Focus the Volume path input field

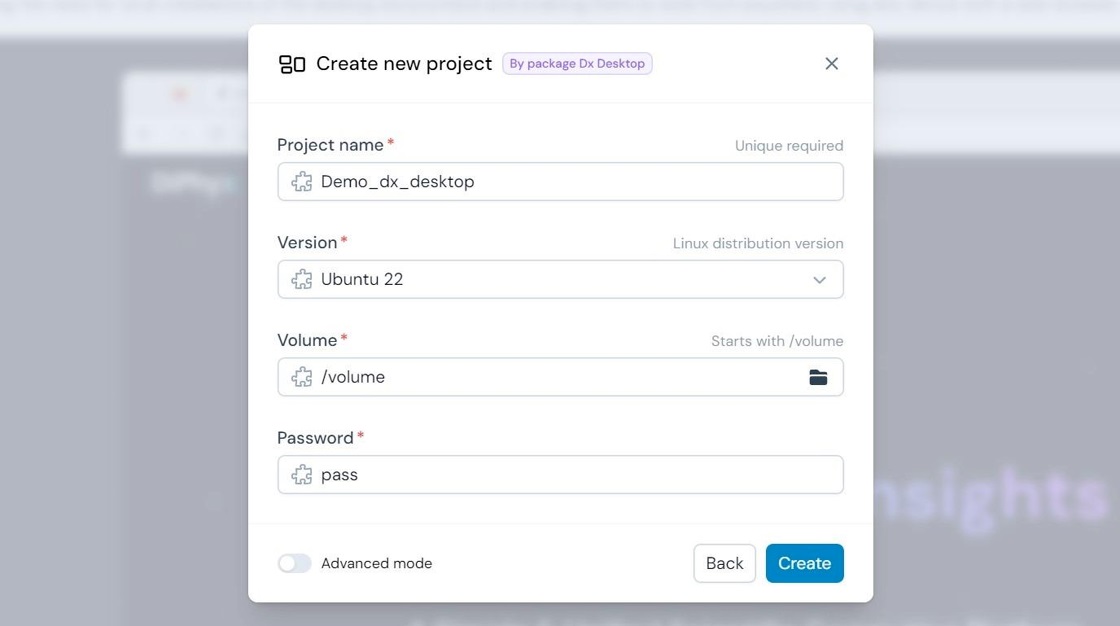click(560, 377)
